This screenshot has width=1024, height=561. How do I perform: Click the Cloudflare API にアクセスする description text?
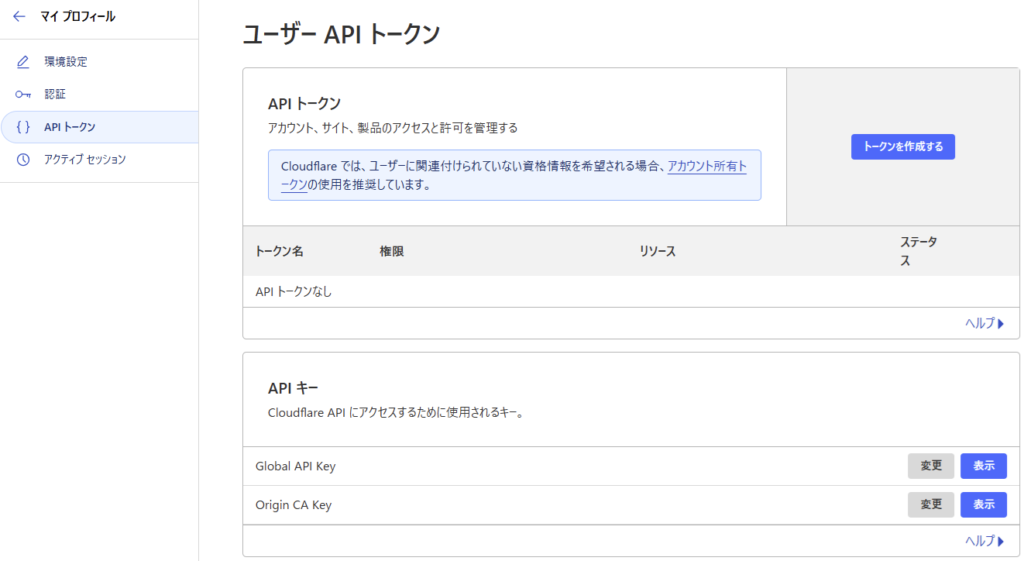click(x=396, y=413)
